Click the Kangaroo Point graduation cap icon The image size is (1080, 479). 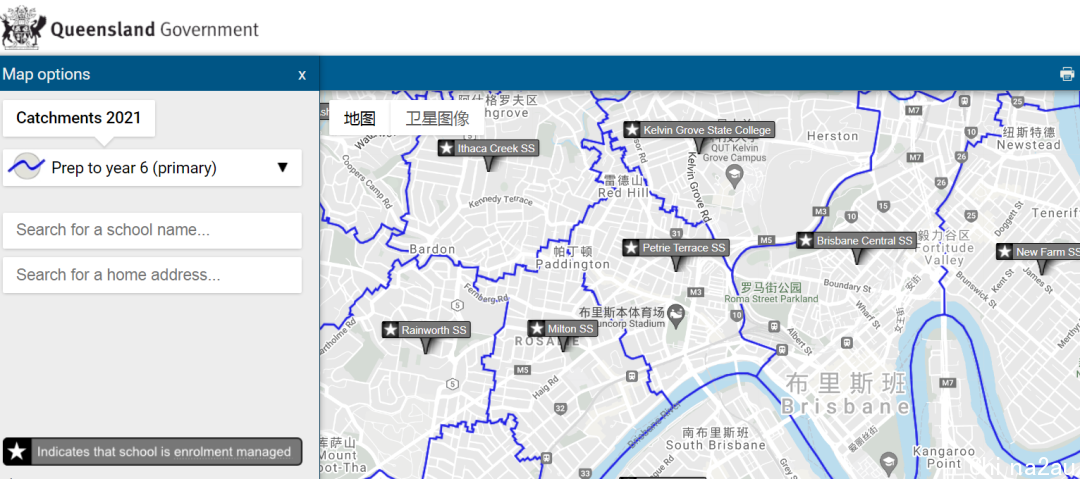pos(889,461)
